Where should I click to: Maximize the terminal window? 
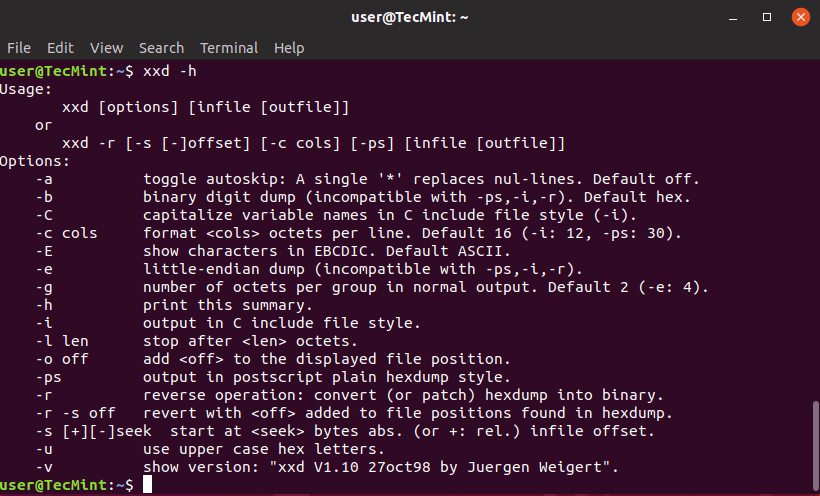click(x=767, y=17)
